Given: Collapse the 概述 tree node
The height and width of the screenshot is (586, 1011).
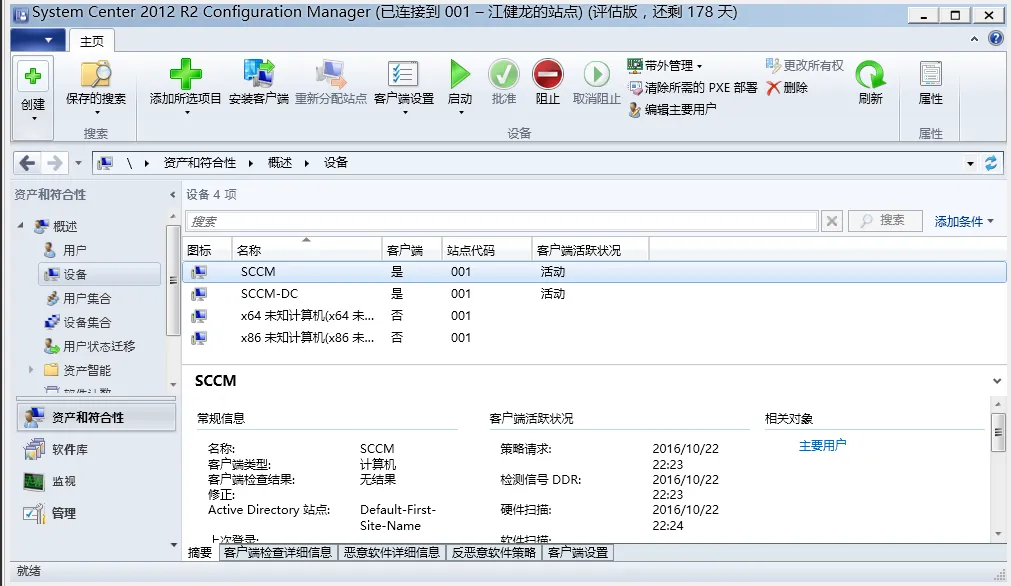Looking at the screenshot, I should click(x=20, y=226).
